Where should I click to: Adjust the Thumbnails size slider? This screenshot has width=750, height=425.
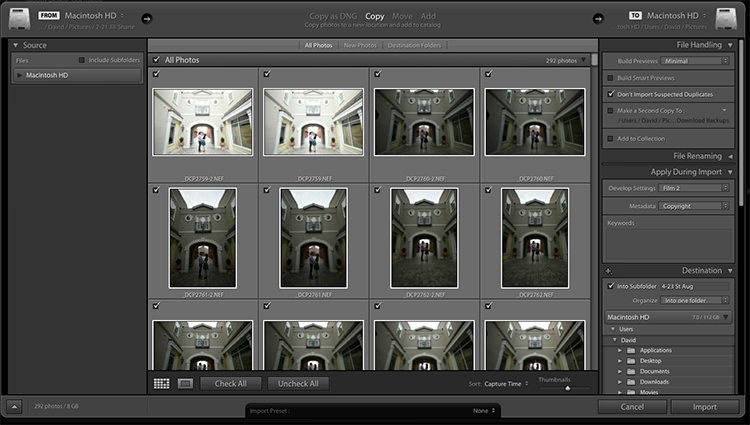567,388
